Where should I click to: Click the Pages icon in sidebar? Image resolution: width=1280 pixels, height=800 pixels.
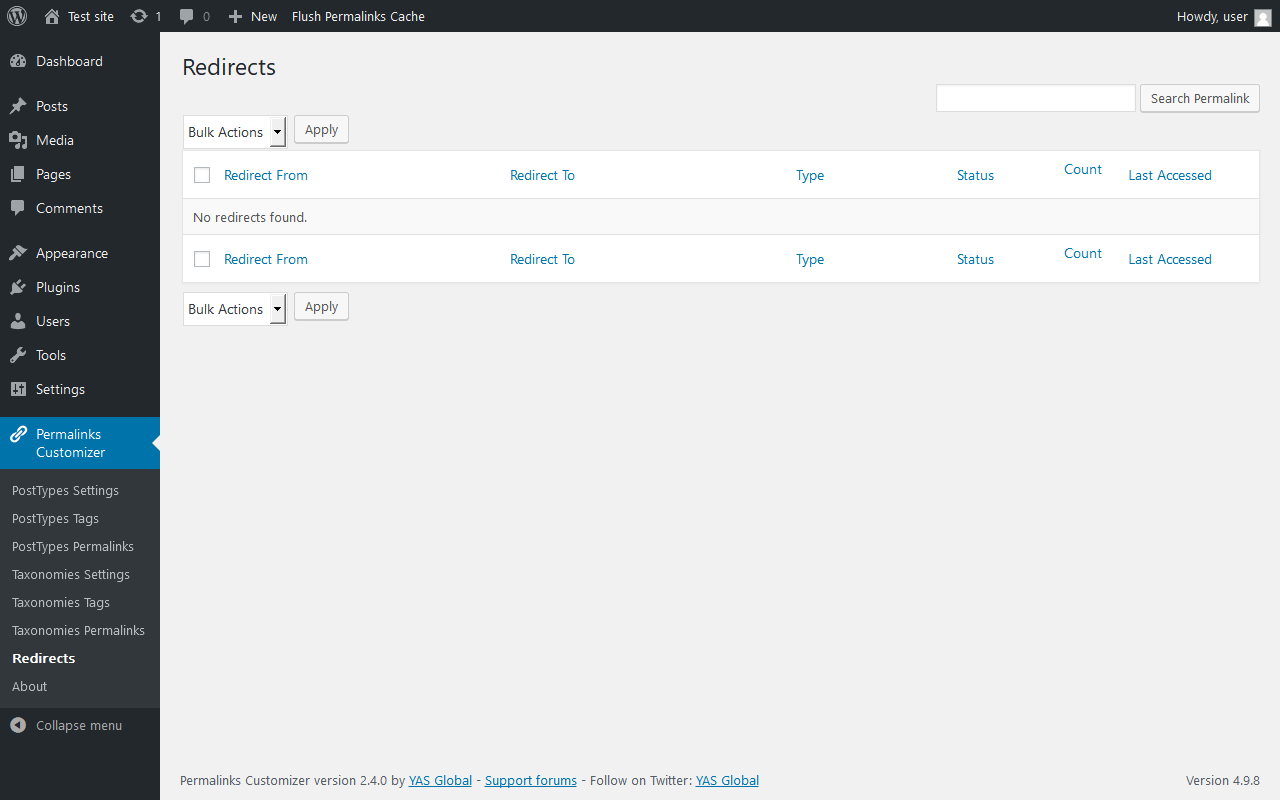click(x=18, y=174)
